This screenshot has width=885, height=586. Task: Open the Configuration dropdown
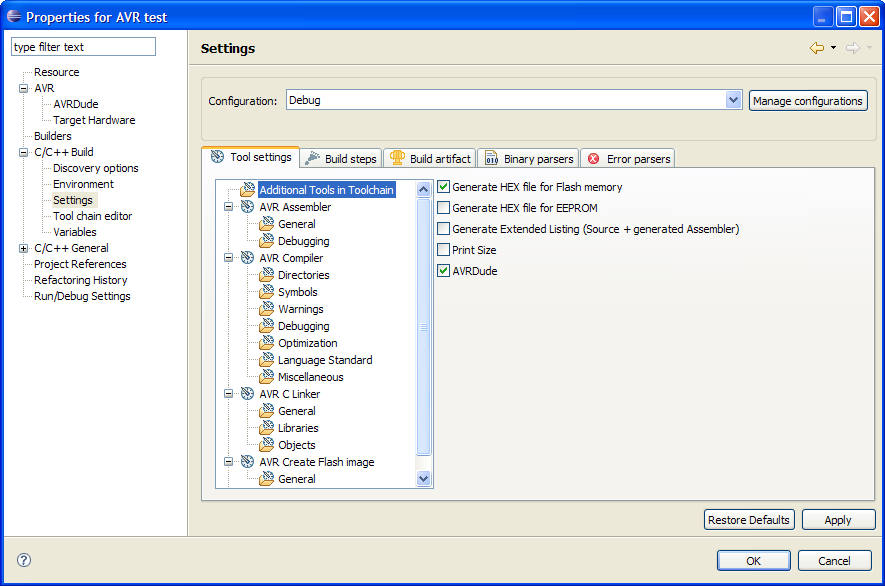(732, 100)
